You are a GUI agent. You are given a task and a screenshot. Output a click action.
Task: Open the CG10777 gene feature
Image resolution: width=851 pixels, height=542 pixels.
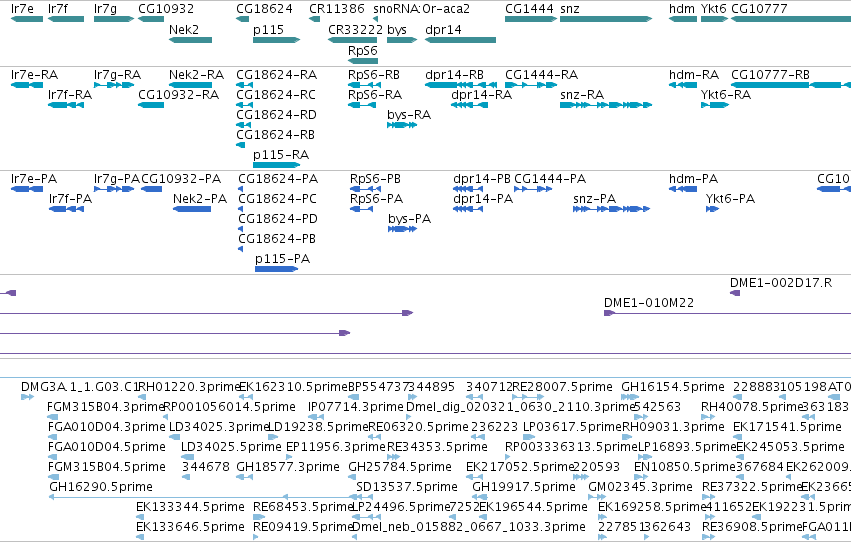point(791,19)
